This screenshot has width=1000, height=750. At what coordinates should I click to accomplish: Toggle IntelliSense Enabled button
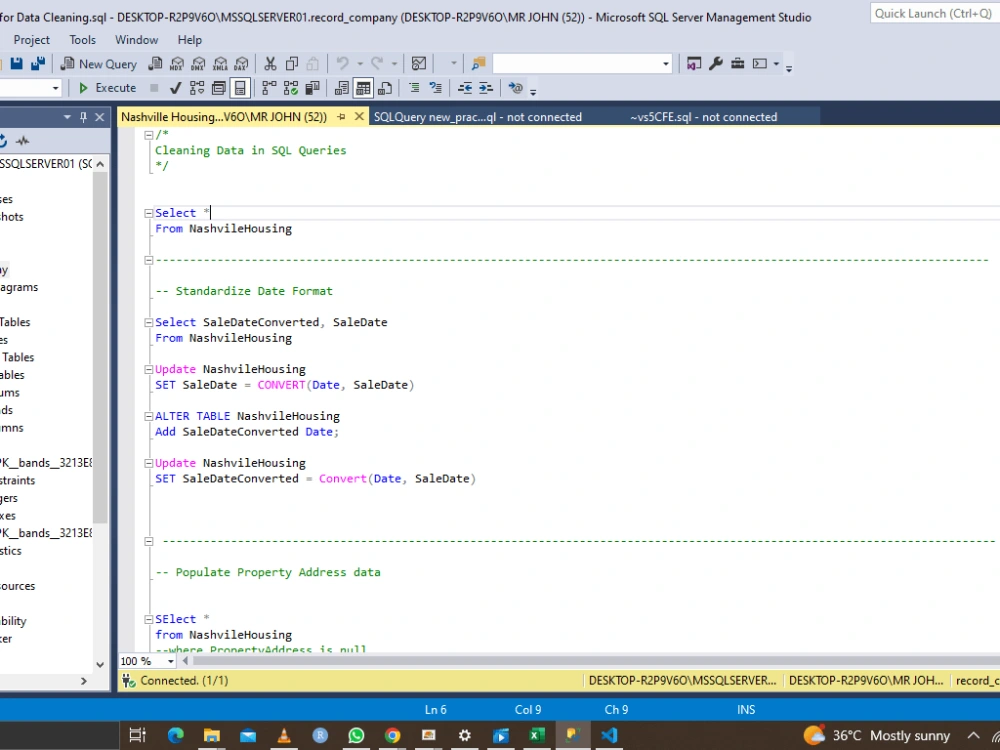[x=240, y=88]
